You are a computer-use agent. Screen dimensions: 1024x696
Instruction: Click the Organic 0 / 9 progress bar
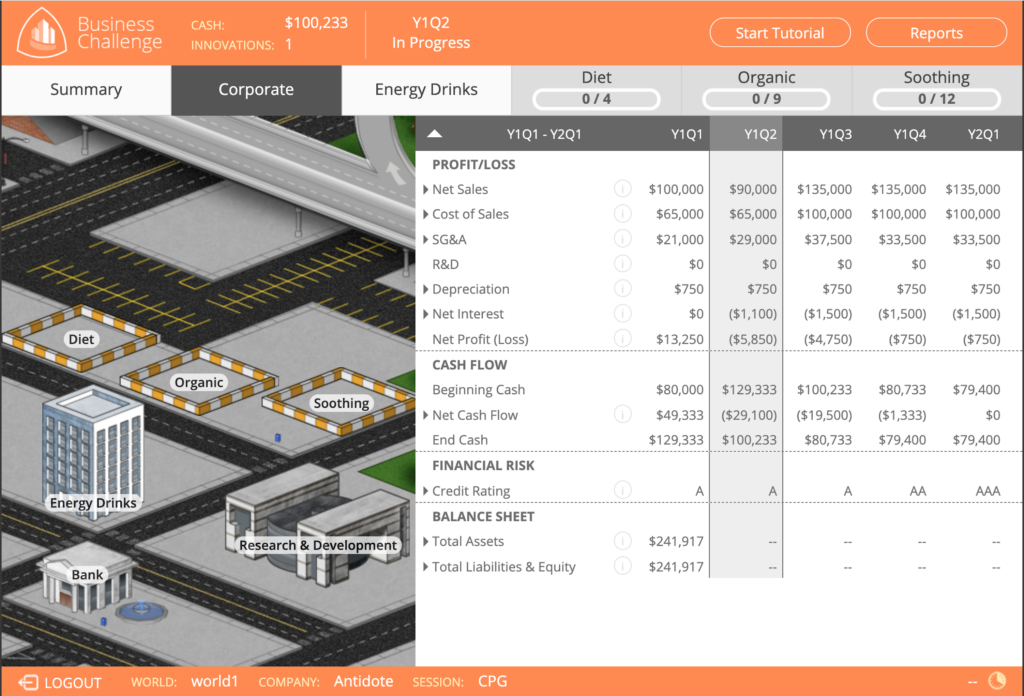coord(766,99)
